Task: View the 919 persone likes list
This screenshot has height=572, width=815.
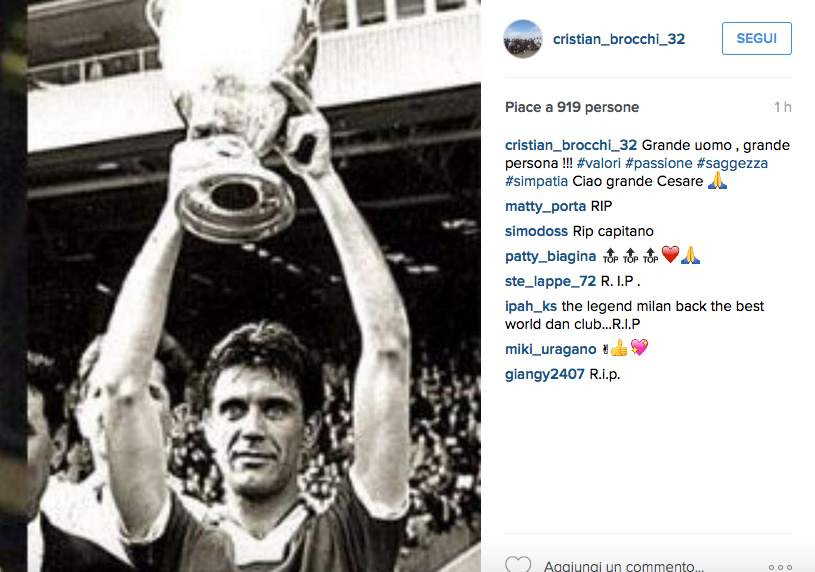Action: [x=598, y=107]
